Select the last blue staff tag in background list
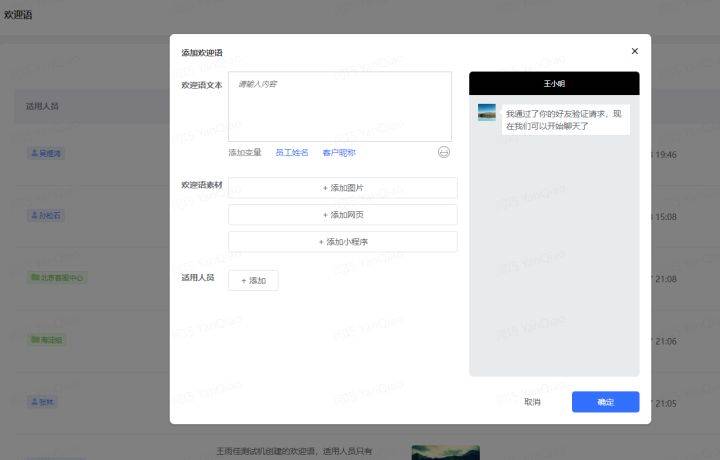Screen dimensions: 720x460 click(x=42, y=402)
